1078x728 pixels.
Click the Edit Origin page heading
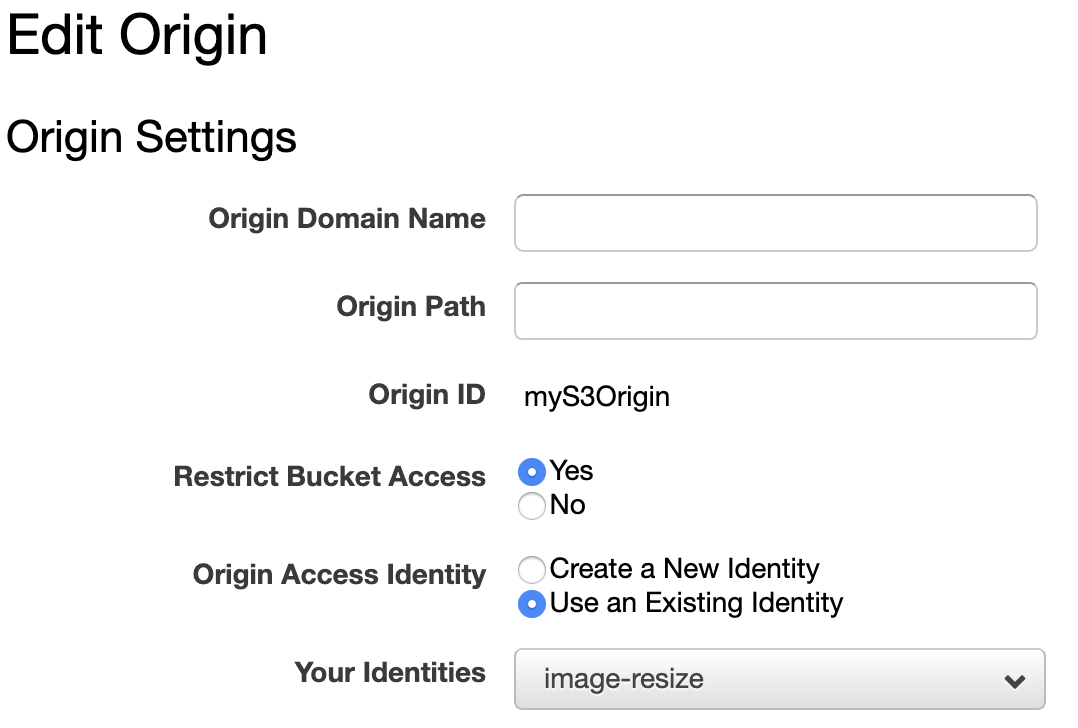[137, 36]
